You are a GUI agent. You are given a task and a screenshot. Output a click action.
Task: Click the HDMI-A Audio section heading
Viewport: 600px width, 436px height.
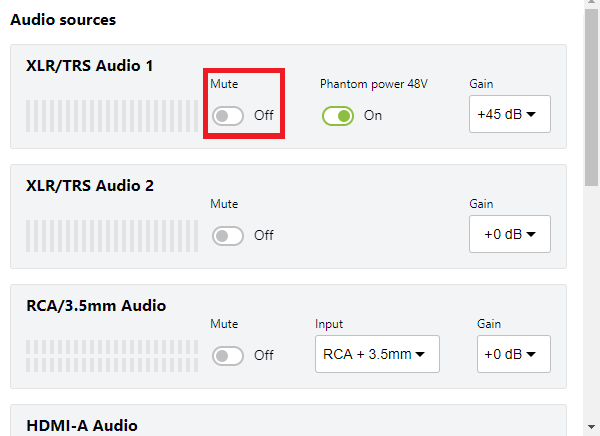click(x=82, y=426)
